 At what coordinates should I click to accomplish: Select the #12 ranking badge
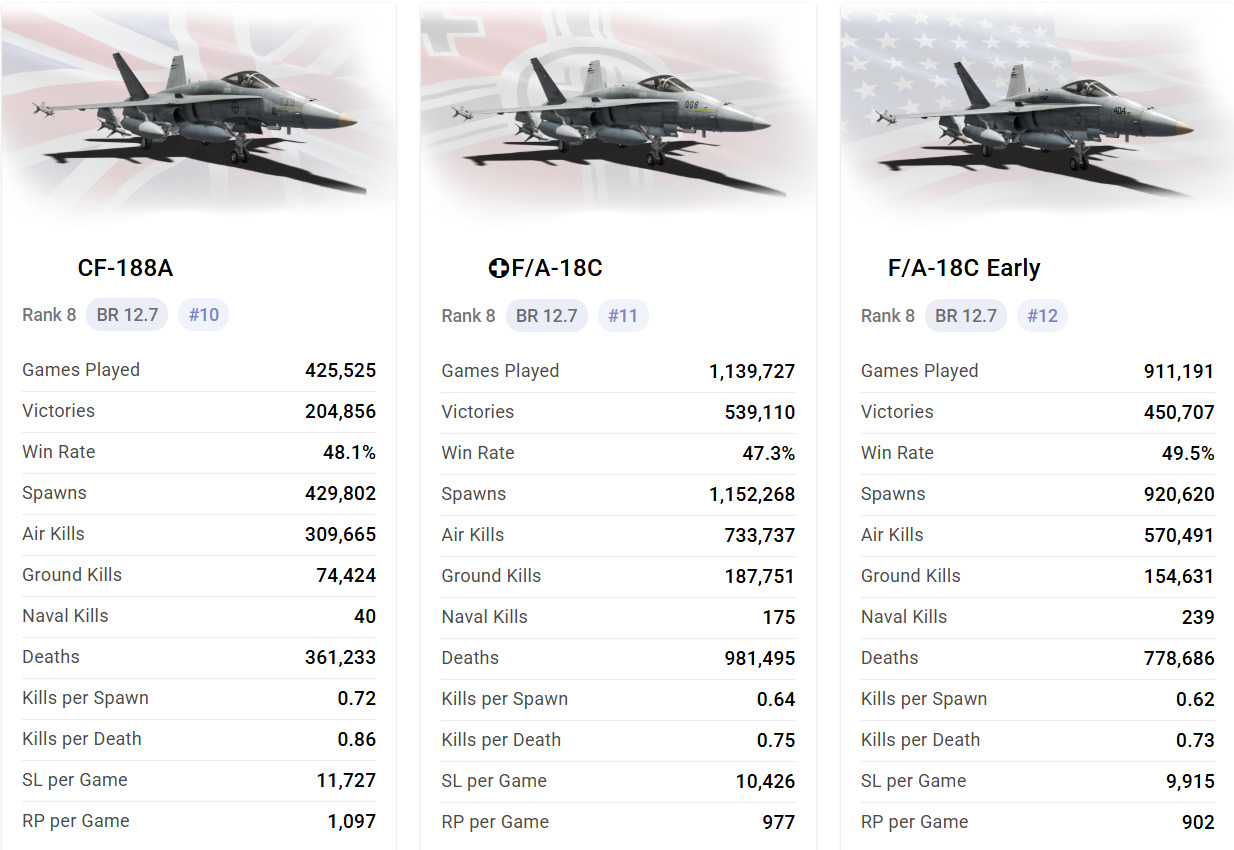1042,316
